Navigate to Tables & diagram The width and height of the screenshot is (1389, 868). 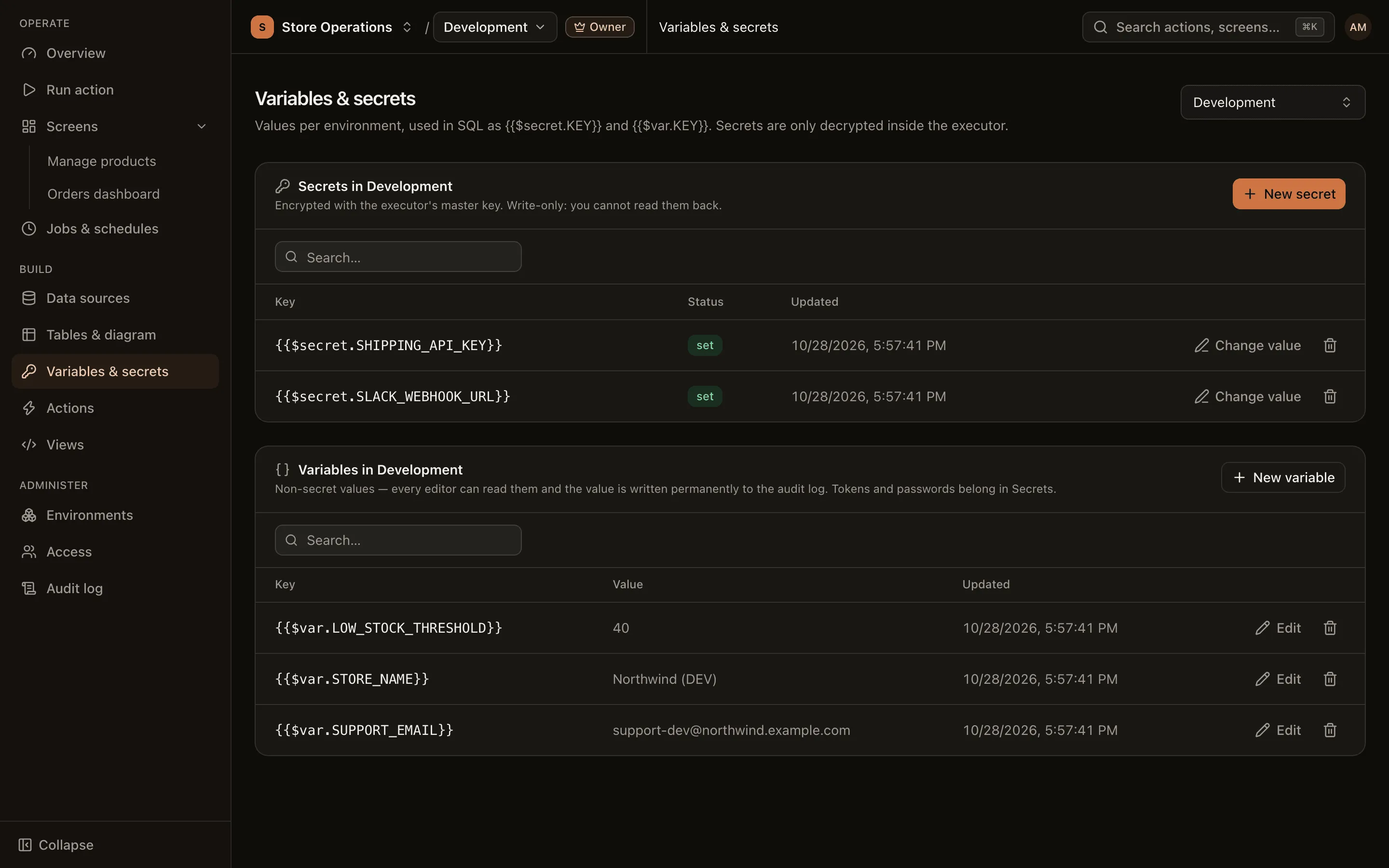pyautogui.click(x=115, y=335)
